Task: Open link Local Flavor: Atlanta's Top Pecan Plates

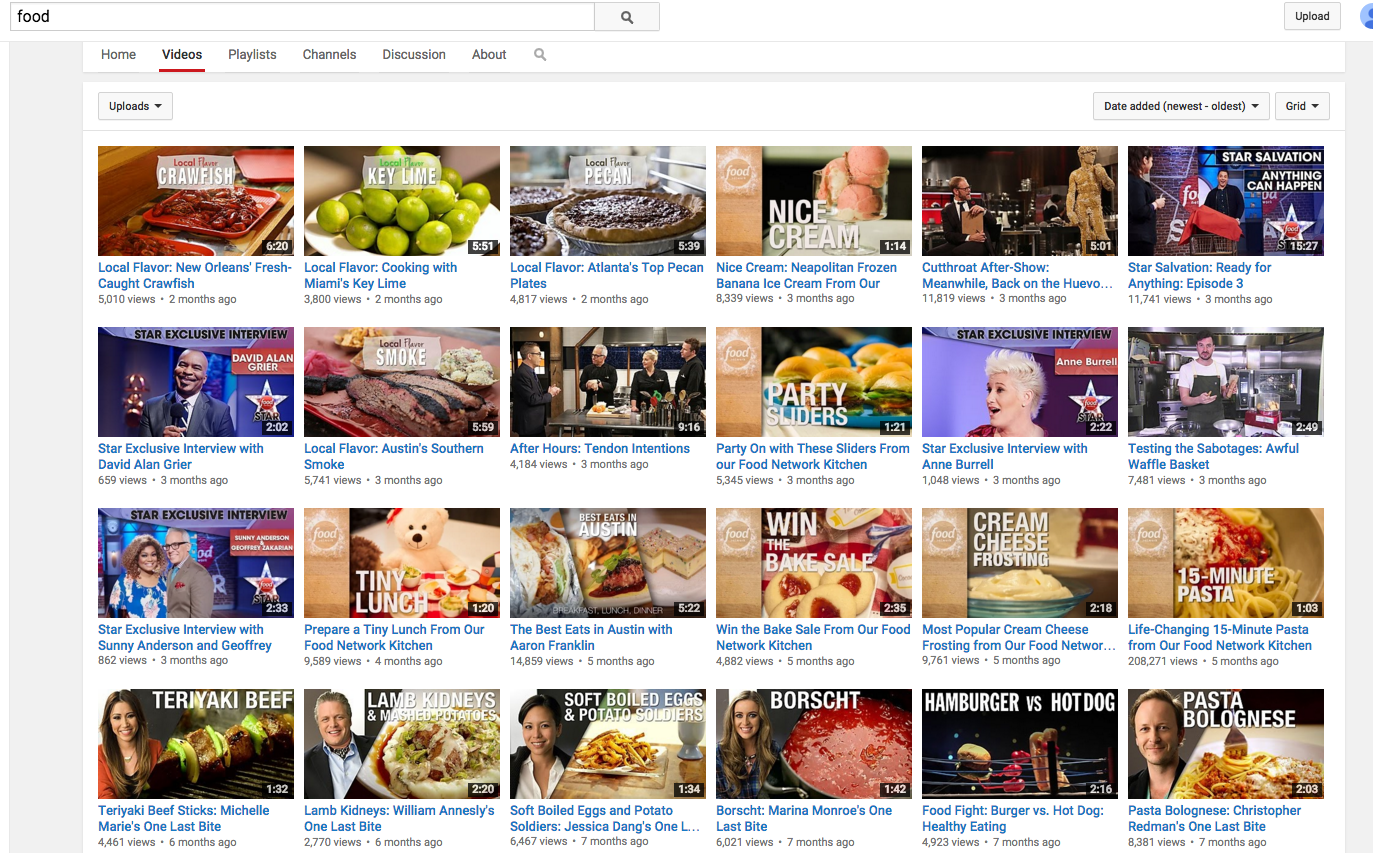Action: 607,276
